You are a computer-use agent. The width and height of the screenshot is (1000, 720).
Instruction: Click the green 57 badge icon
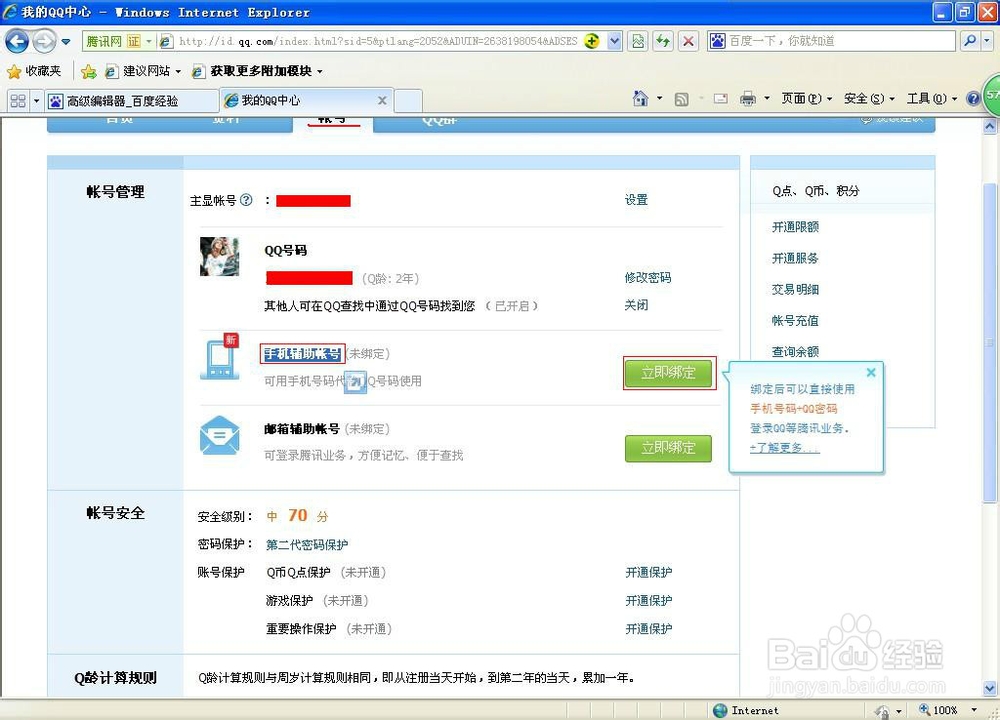pos(991,96)
